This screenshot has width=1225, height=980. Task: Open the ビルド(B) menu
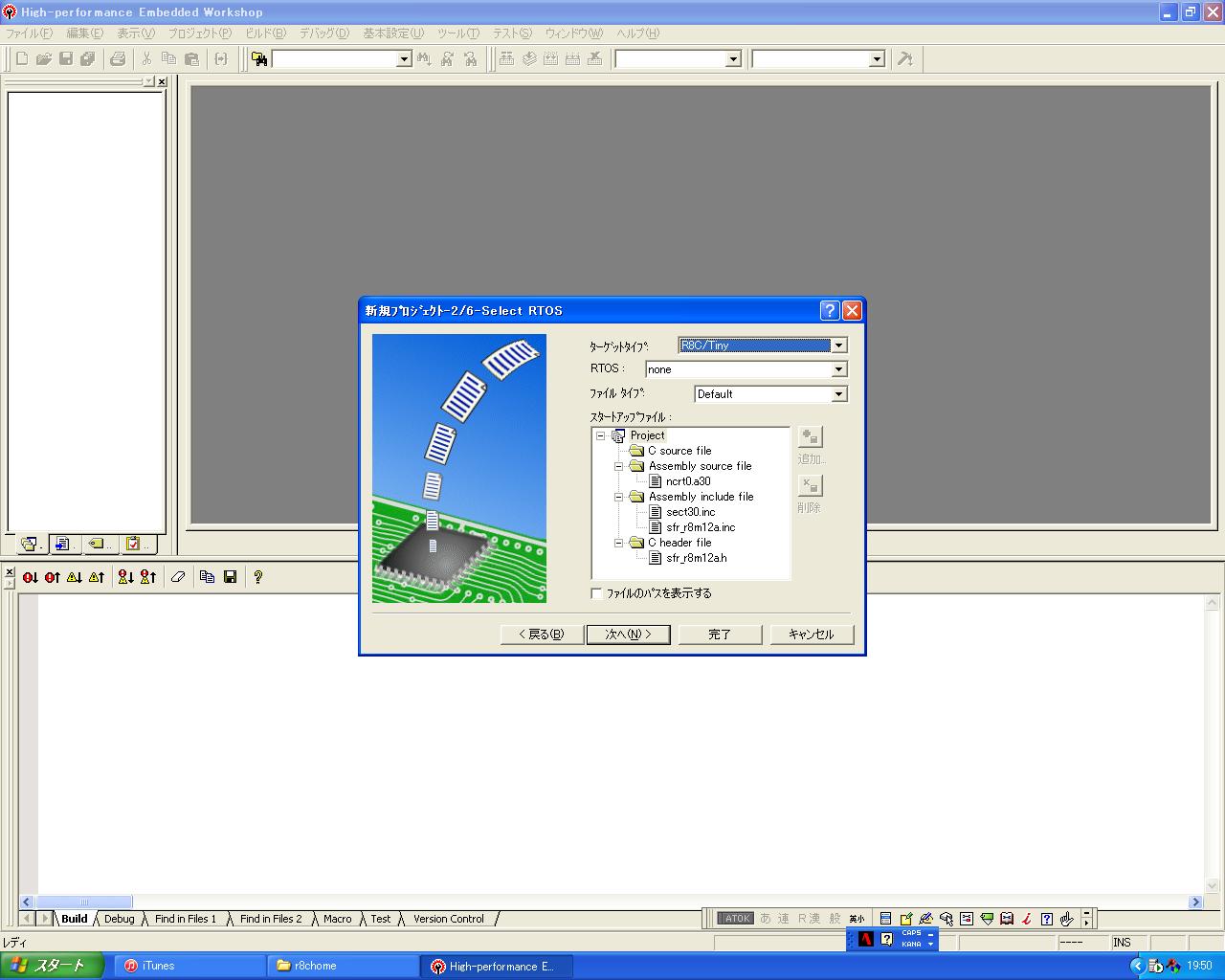tap(265, 33)
